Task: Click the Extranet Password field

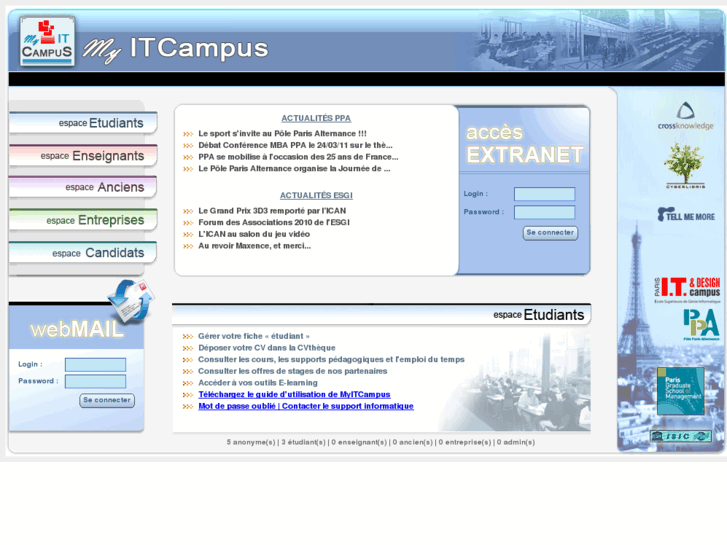Action: (544, 212)
